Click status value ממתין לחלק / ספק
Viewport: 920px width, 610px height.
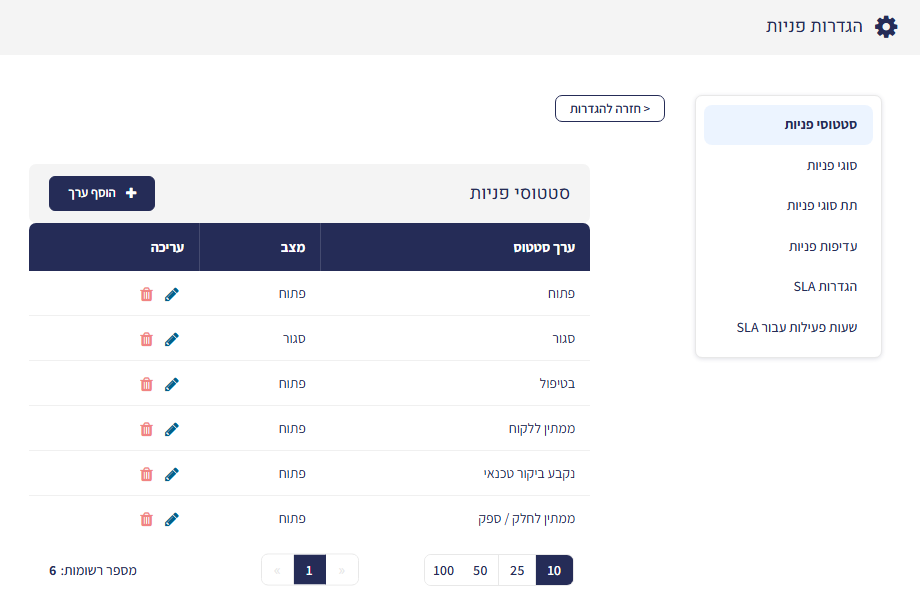click(x=526, y=519)
